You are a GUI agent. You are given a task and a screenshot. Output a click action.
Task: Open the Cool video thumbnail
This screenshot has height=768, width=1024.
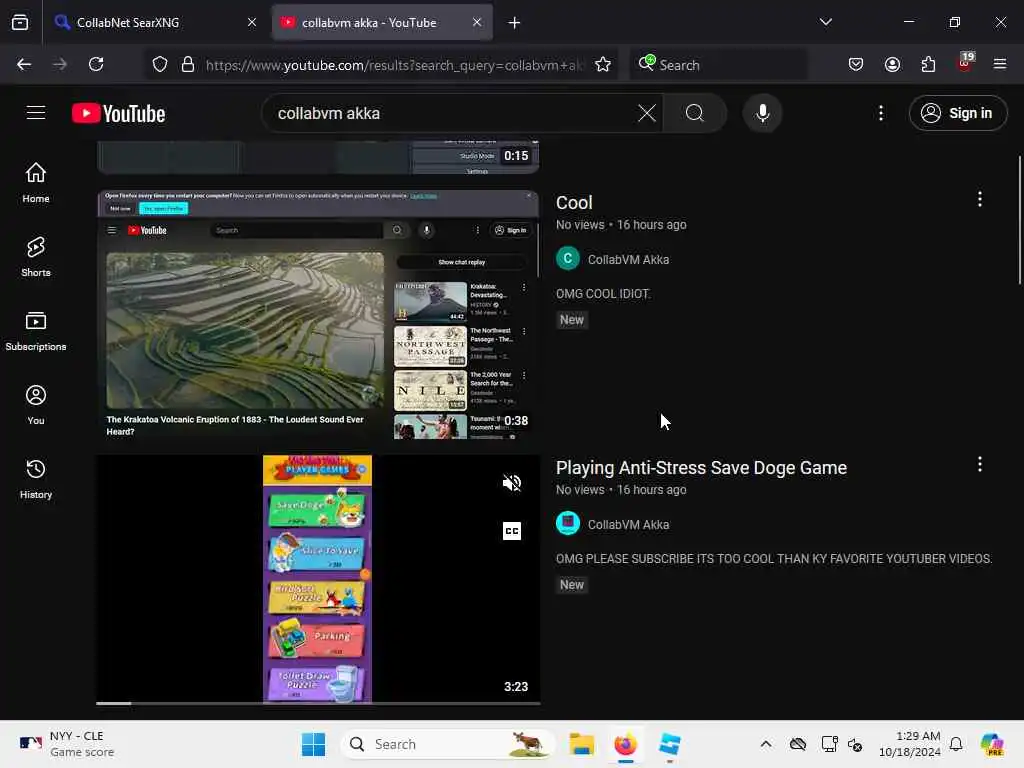[x=318, y=314]
